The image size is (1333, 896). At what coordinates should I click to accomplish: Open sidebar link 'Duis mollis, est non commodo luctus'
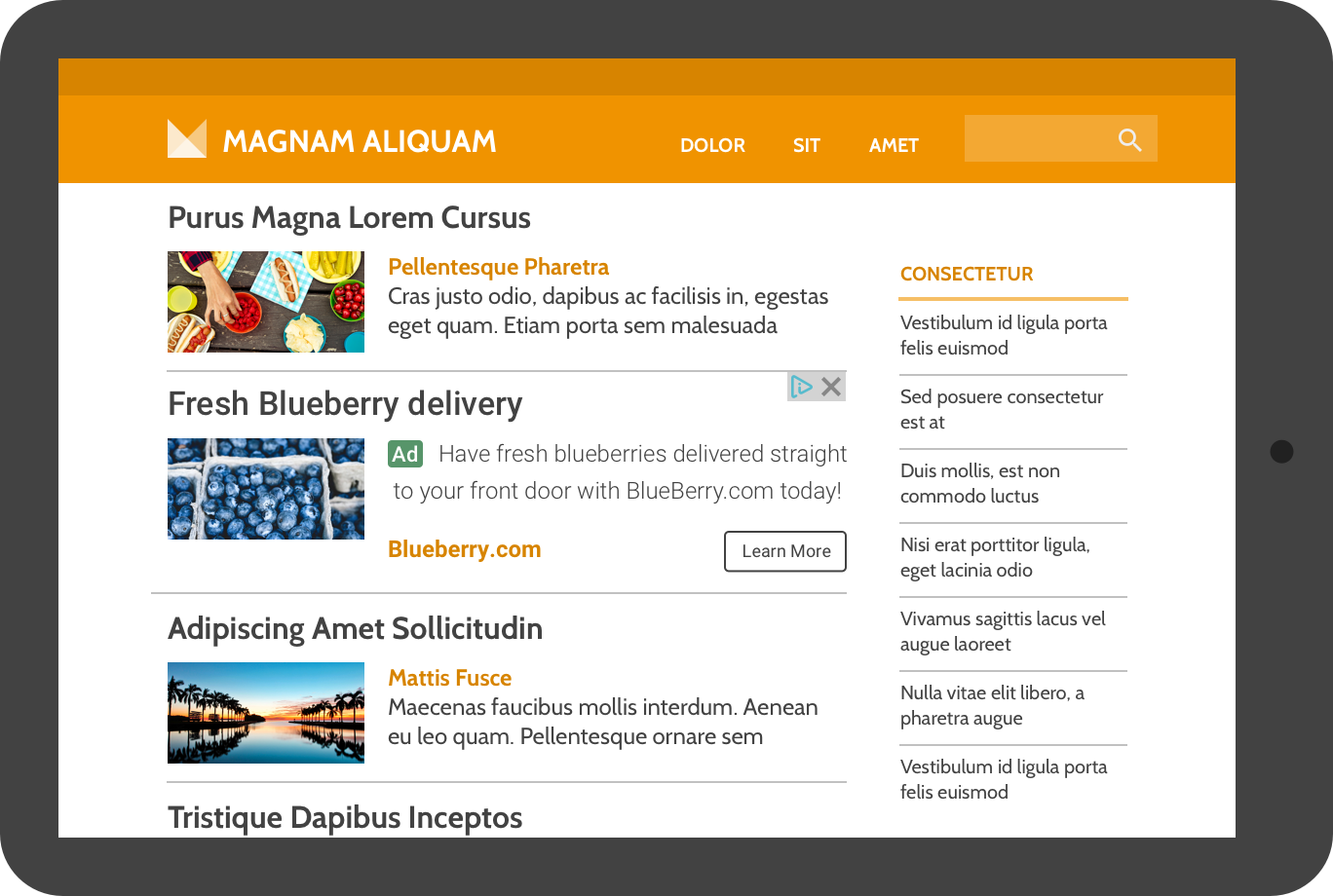pos(980,483)
